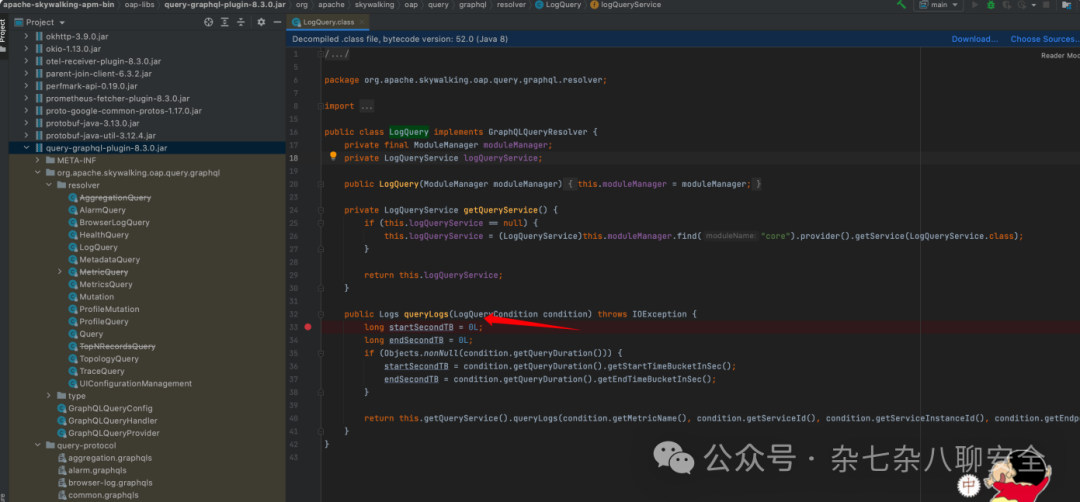This screenshot has height=502, width=1080.
Task: Select alarm.graphqls file
Action: pyautogui.click(x=97, y=470)
